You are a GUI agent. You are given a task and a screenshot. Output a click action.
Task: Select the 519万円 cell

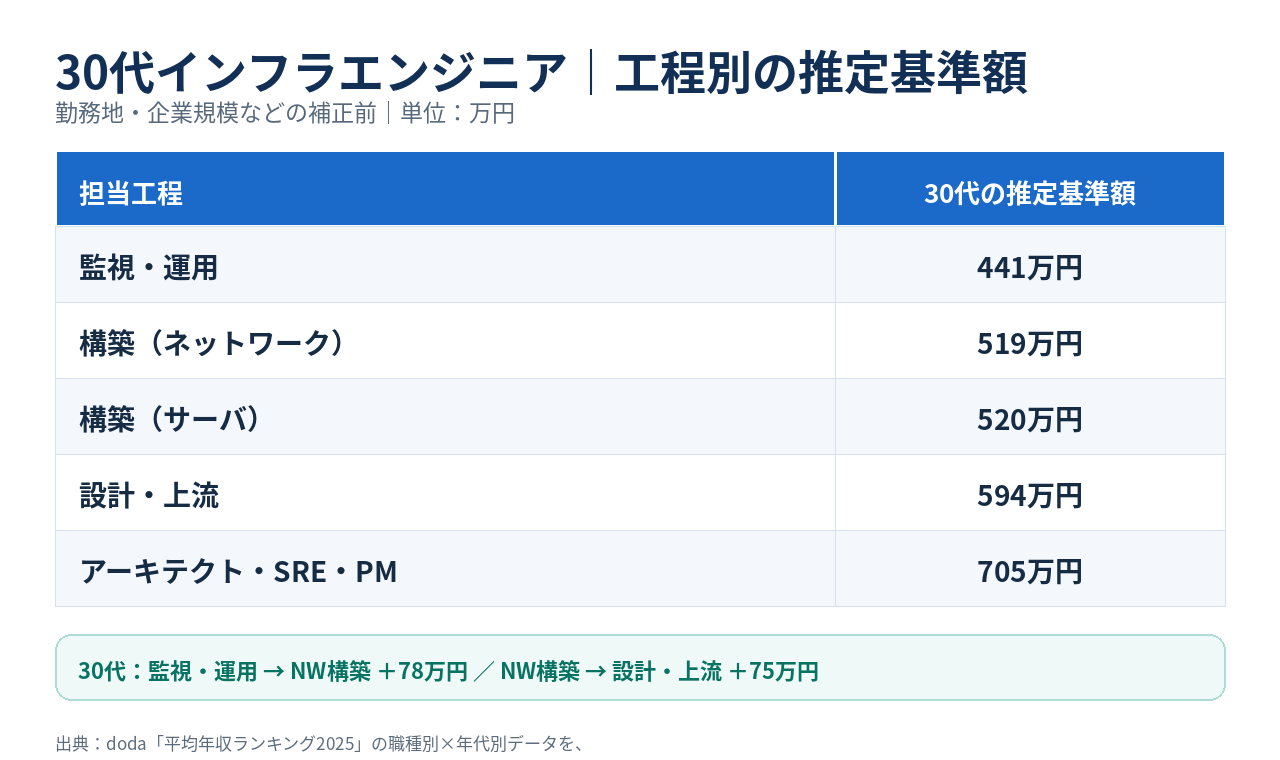click(x=1030, y=341)
